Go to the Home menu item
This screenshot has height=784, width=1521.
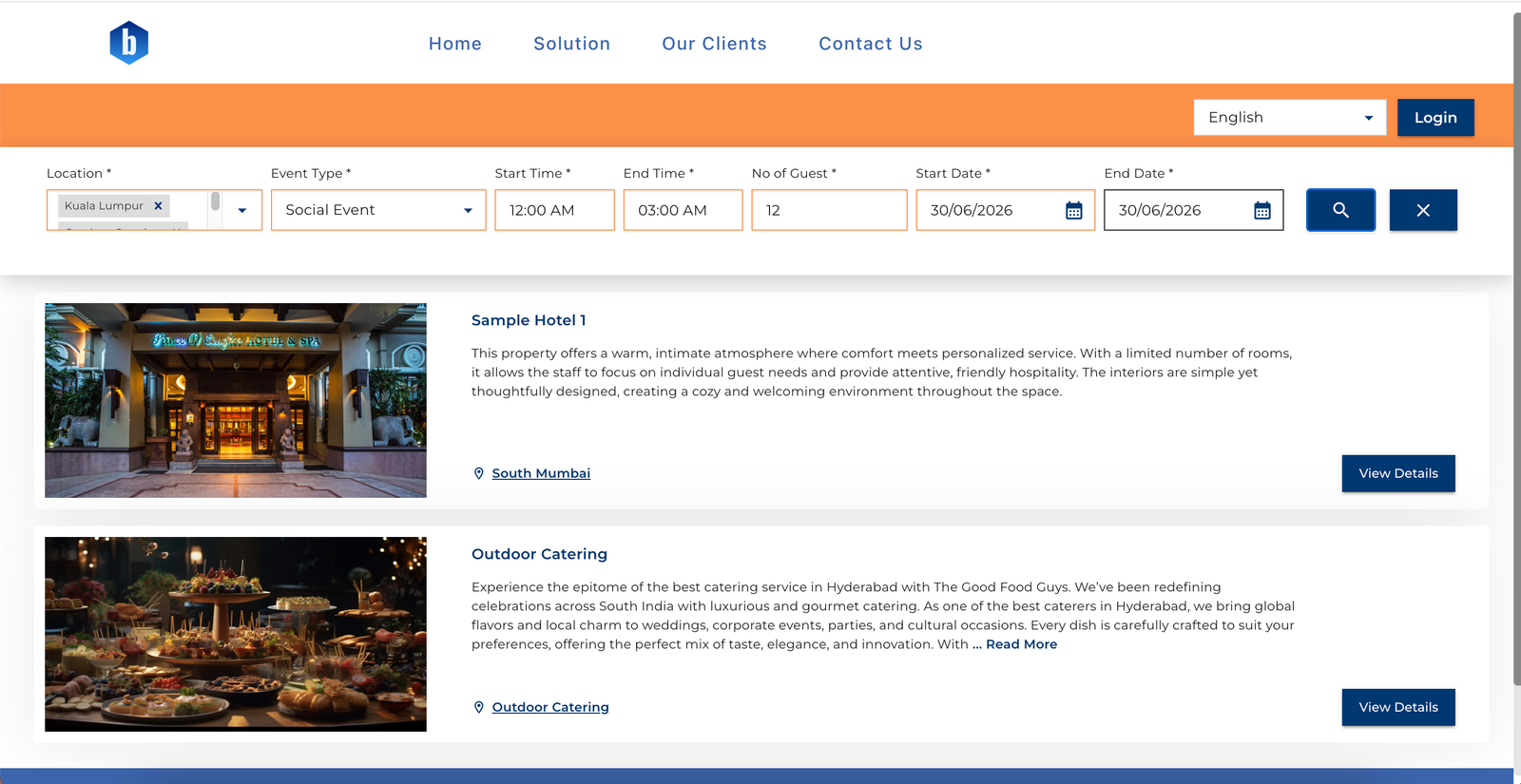pyautogui.click(x=455, y=44)
